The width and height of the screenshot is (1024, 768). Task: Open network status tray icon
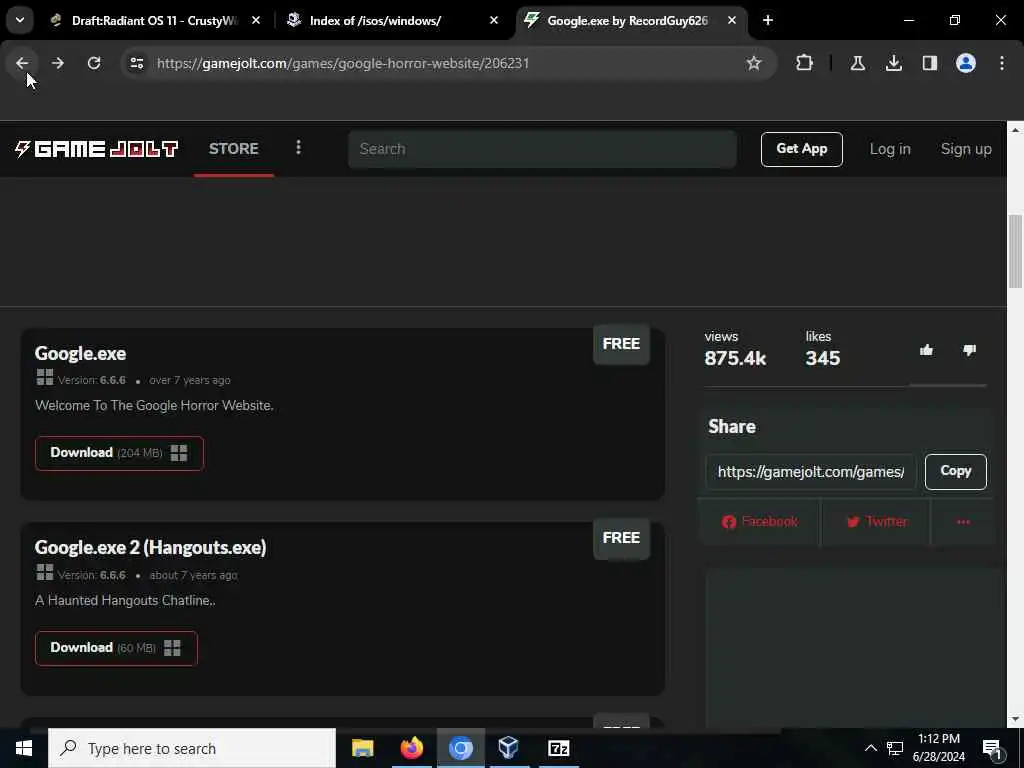[x=895, y=748]
